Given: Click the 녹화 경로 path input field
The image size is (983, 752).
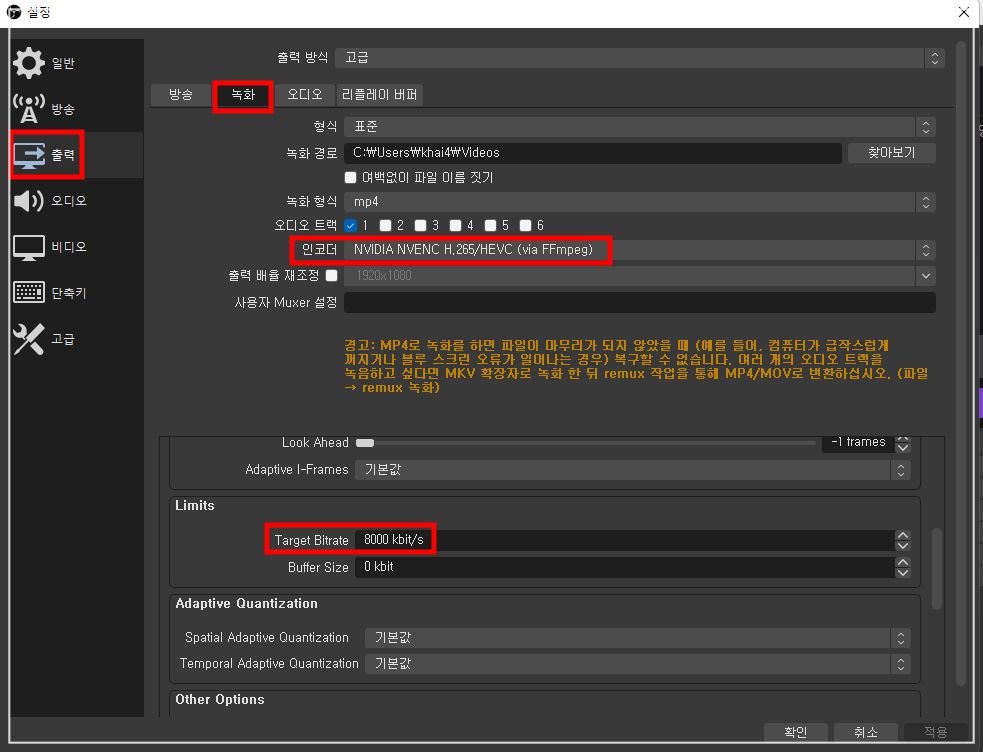Looking at the screenshot, I should click(592, 153).
